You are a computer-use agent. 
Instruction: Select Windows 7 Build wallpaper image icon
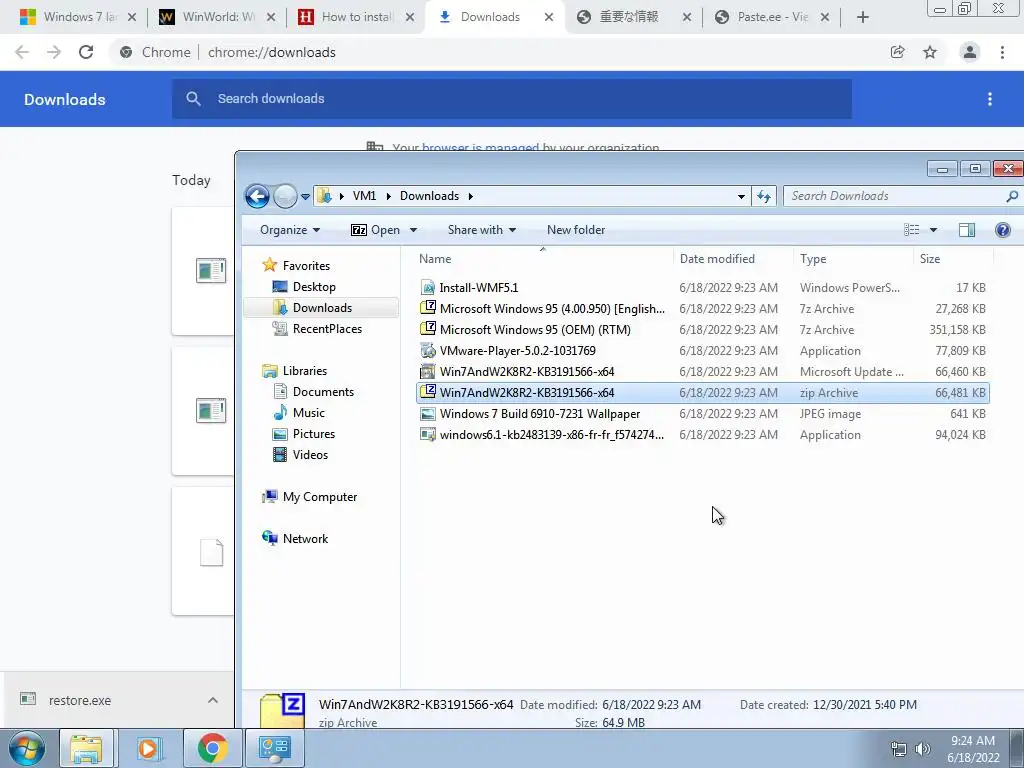428,413
